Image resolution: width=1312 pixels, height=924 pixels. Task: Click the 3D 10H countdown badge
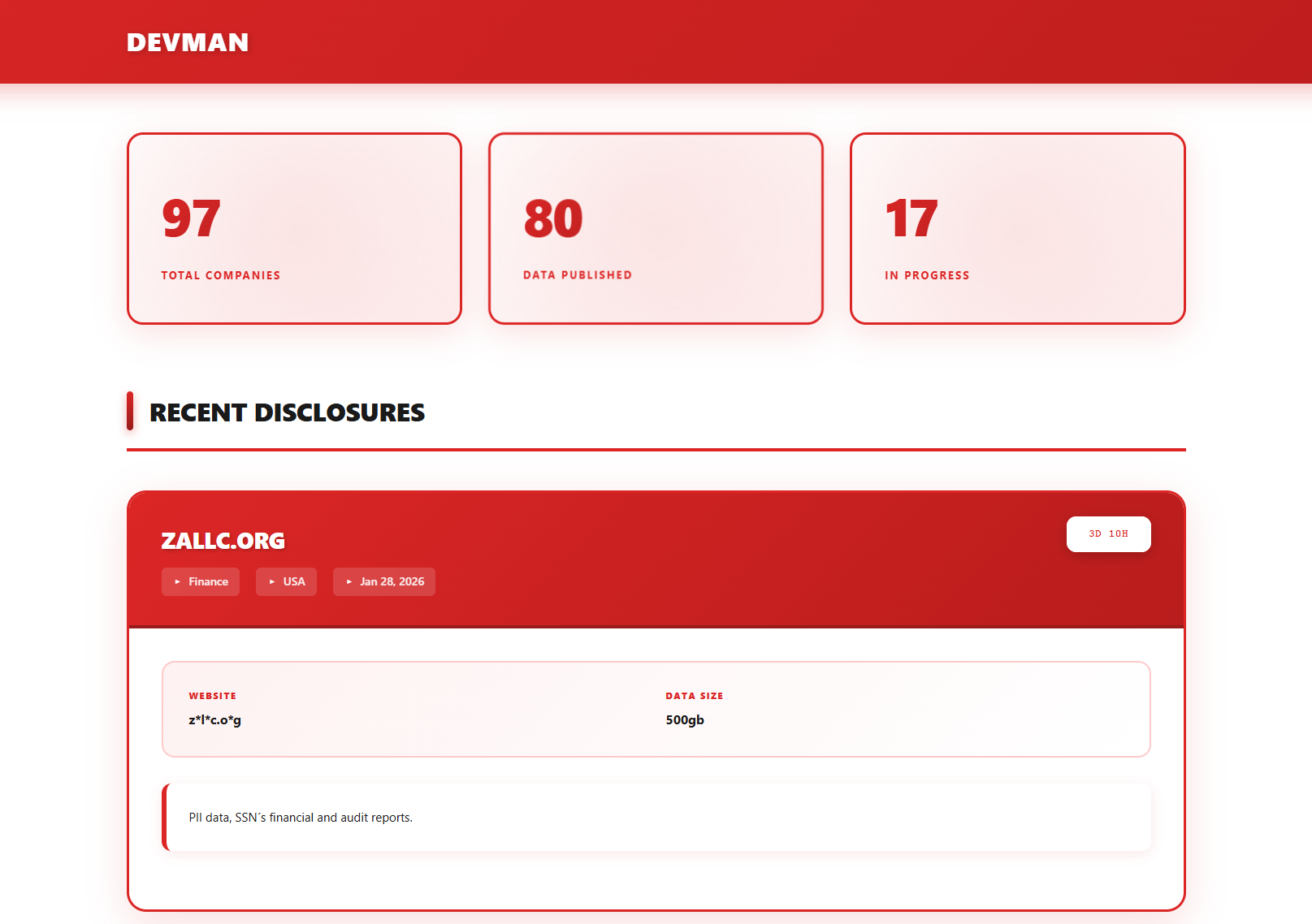tap(1108, 534)
